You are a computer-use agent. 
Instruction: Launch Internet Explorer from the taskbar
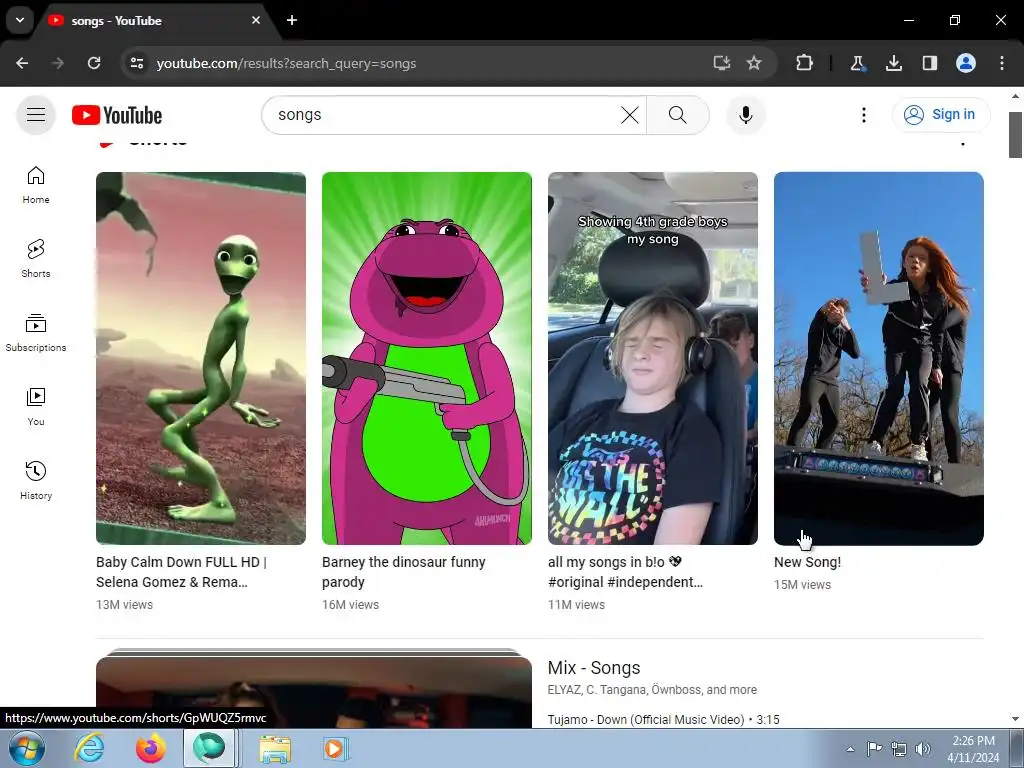coord(89,748)
